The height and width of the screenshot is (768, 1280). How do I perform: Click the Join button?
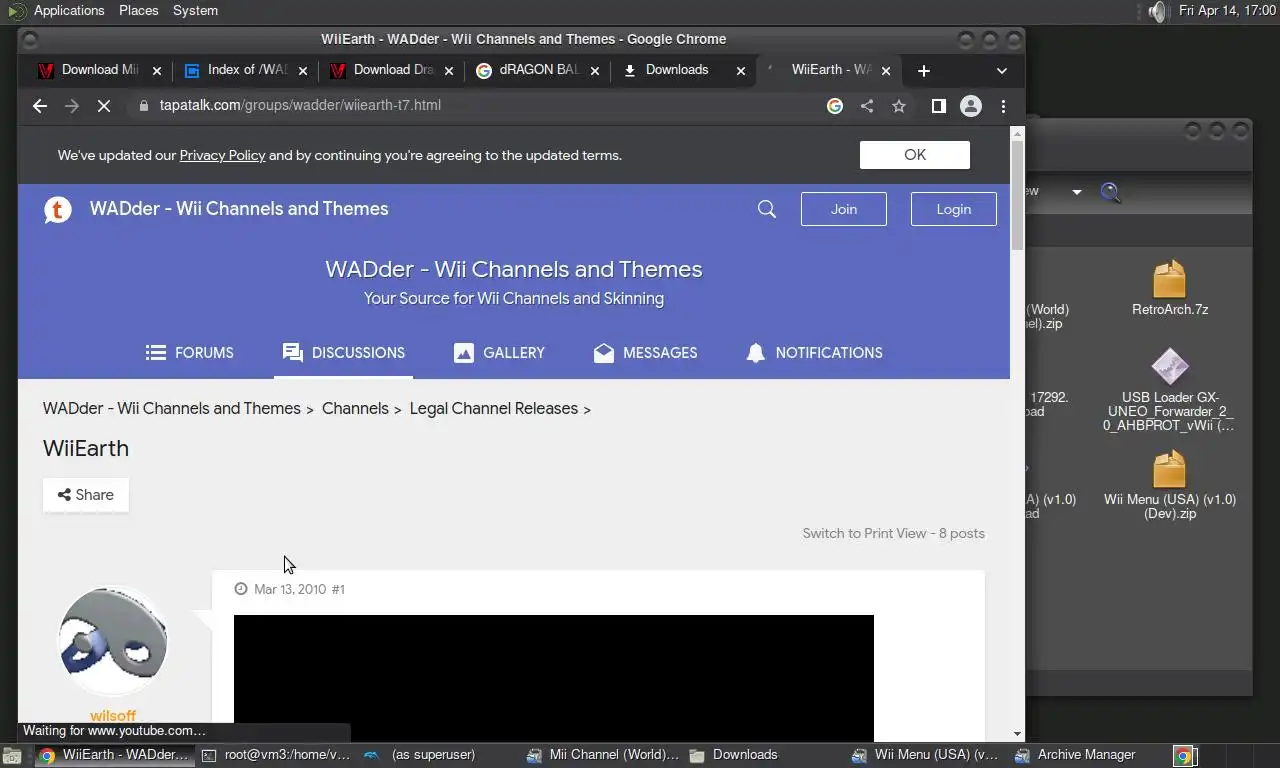click(844, 209)
